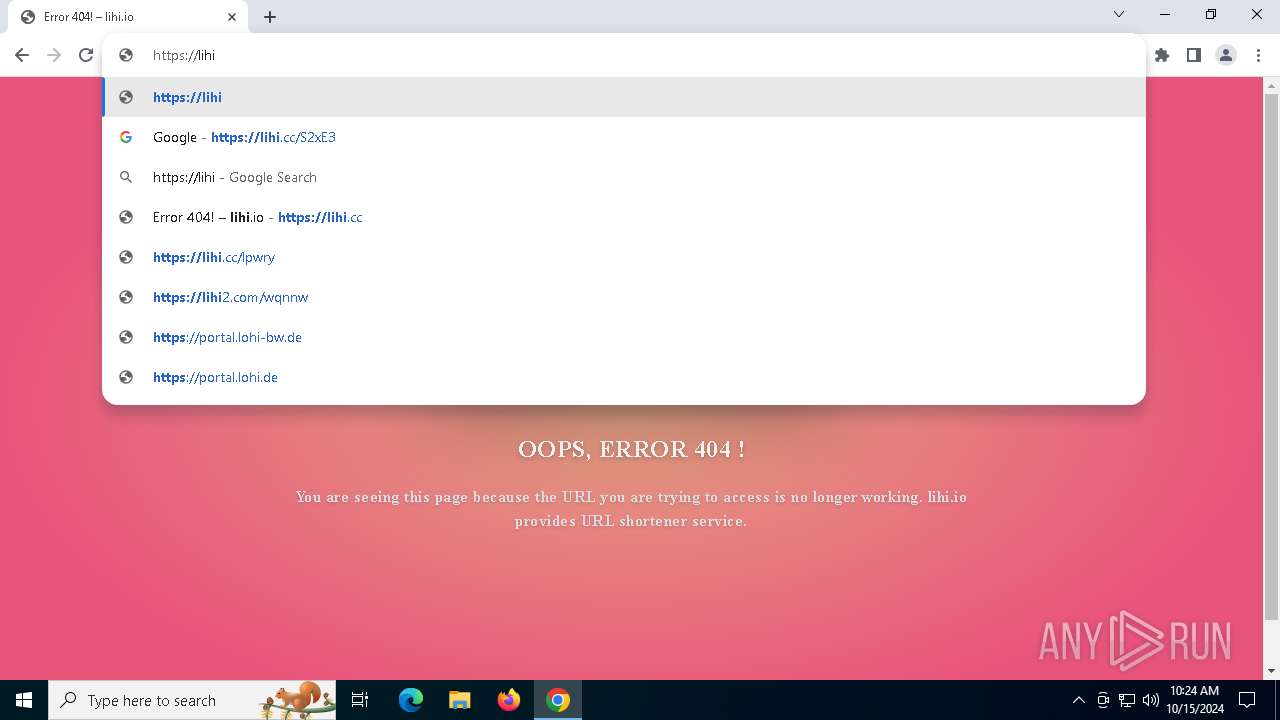
Task: Click the OOPS, ERROR 404 heading
Action: click(x=631, y=450)
